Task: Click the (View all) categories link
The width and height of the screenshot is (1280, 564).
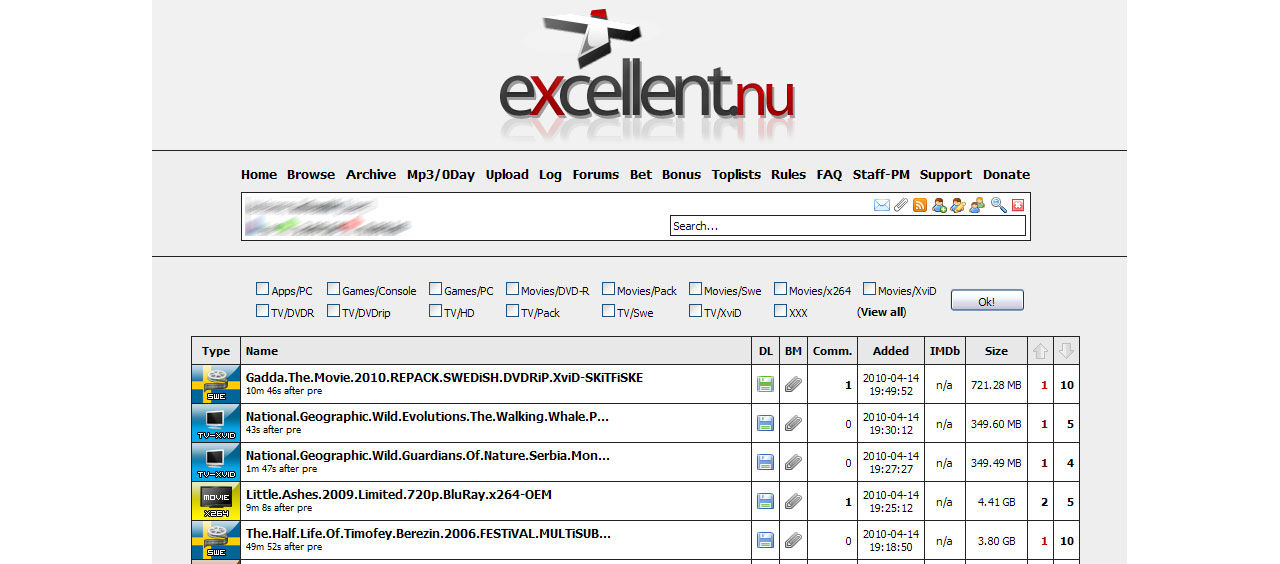Action: [x=881, y=312]
